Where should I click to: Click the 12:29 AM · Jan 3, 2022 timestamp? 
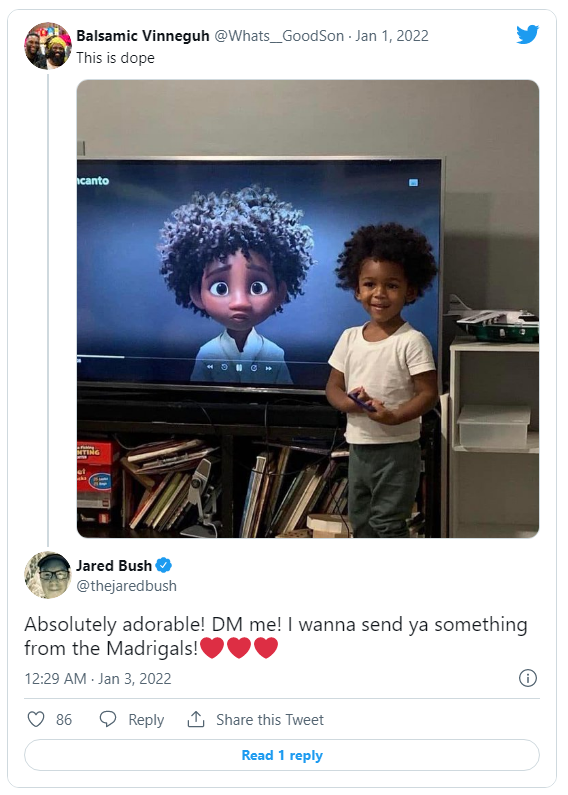[98, 678]
